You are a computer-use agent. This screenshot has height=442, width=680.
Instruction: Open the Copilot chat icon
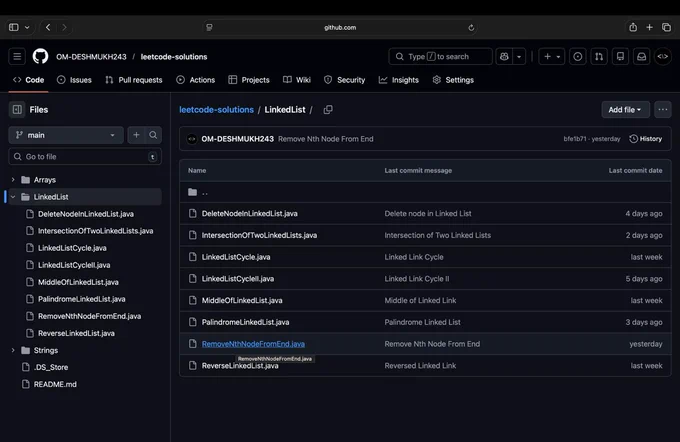(x=504, y=56)
